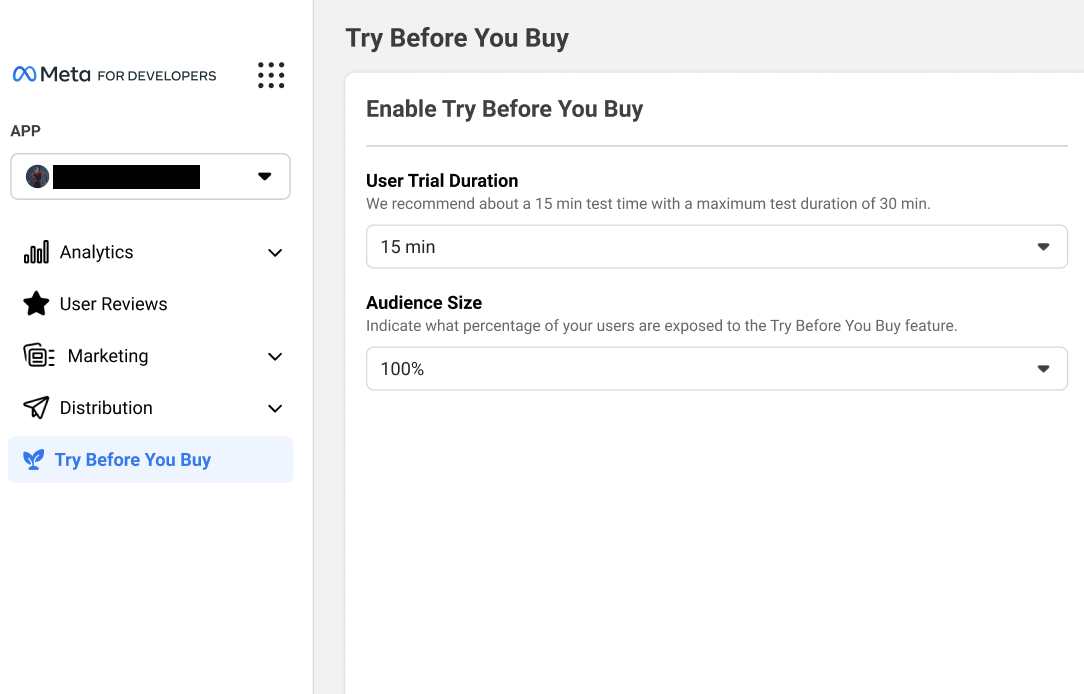
Task: Expand the Marketing section
Action: (x=274, y=356)
